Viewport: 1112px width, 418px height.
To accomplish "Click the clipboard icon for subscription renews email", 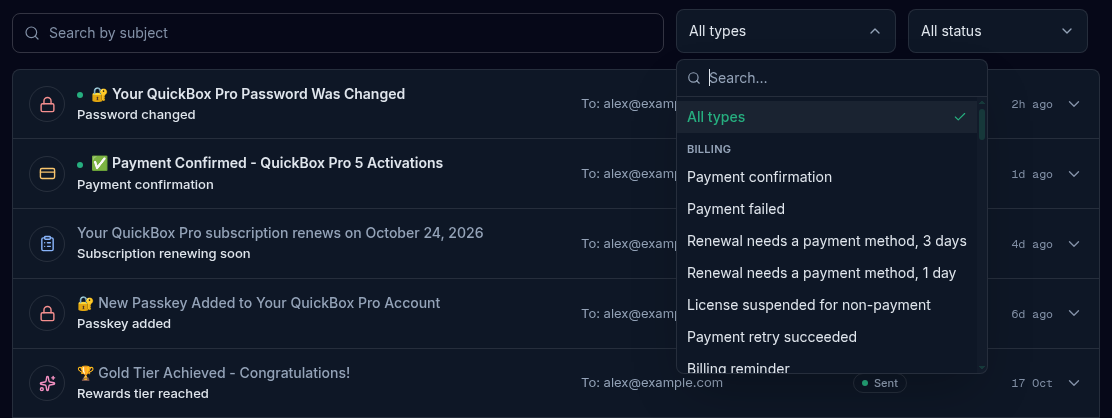I will 48,243.
